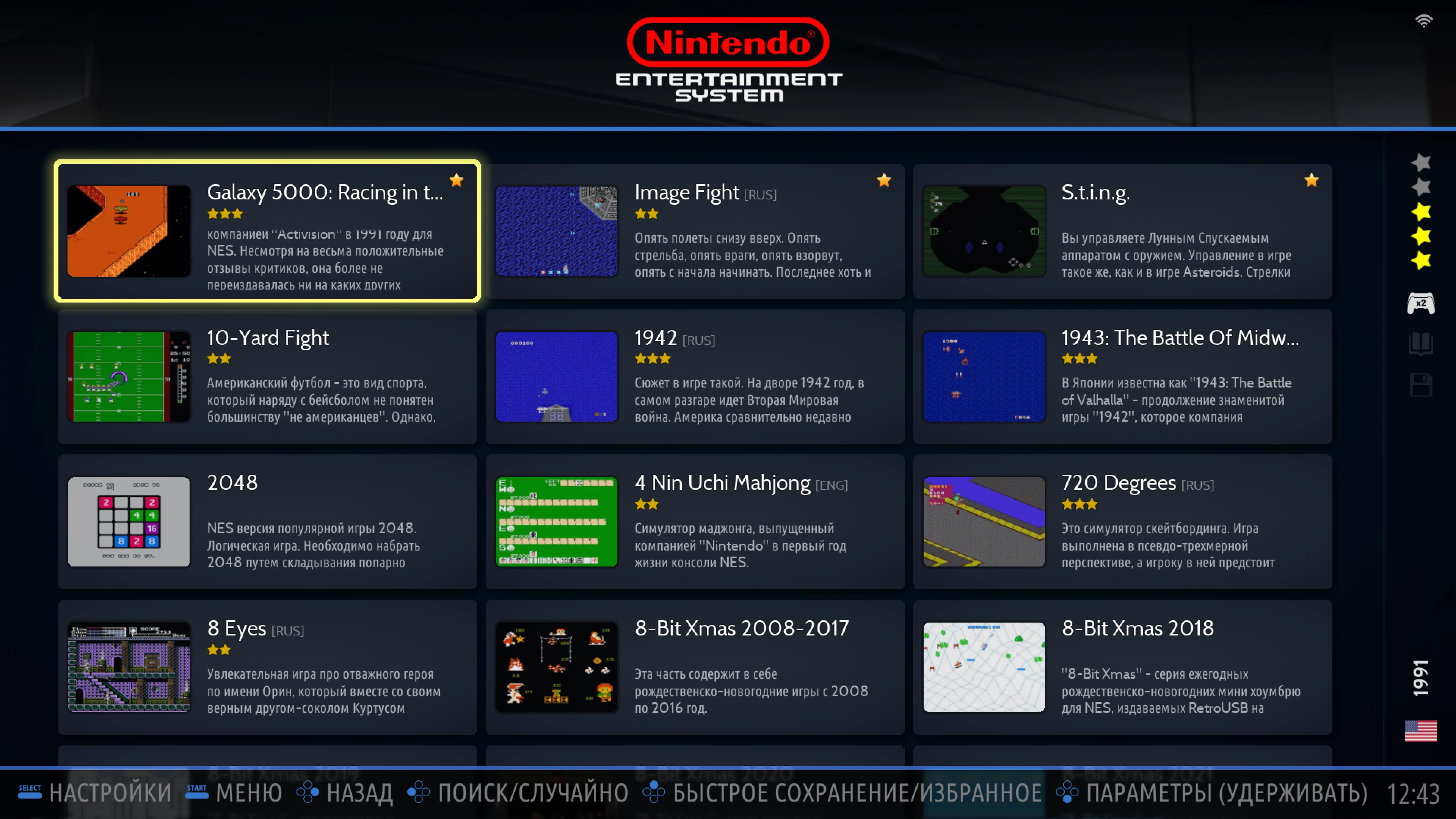
Task: Select the 10-Yard Fight title
Action: click(268, 337)
